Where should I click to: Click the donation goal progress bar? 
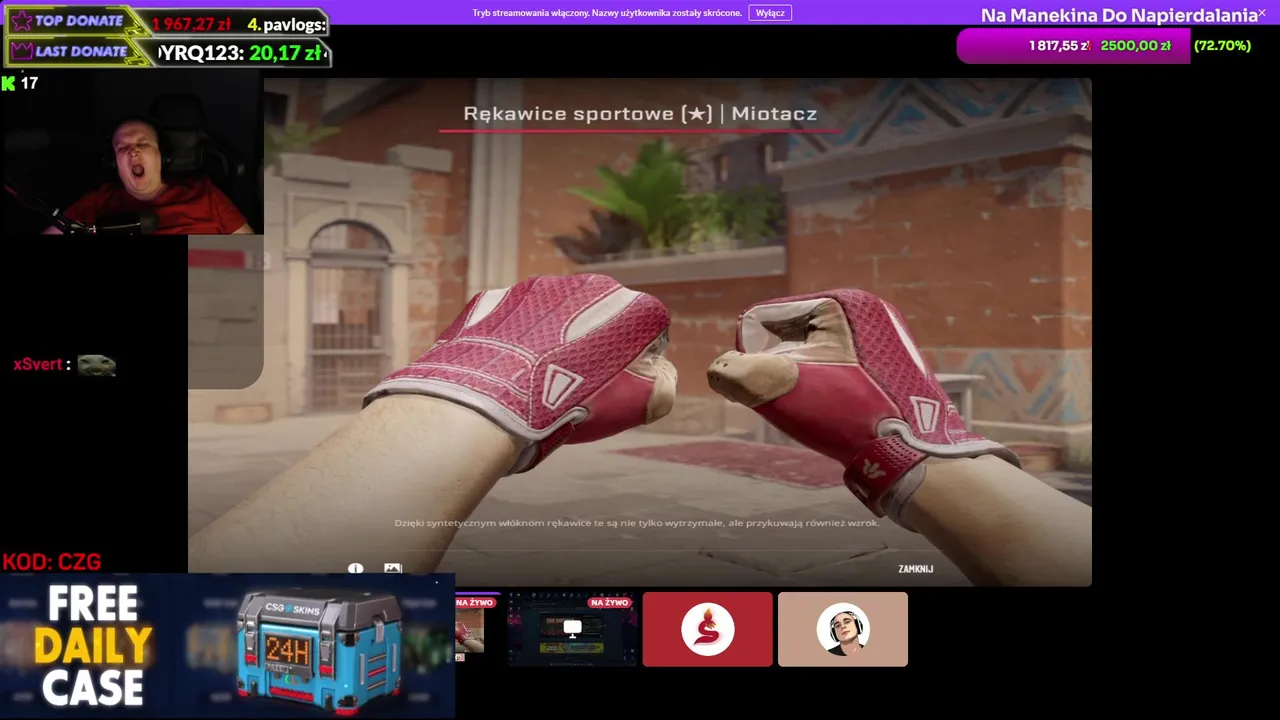(1073, 46)
